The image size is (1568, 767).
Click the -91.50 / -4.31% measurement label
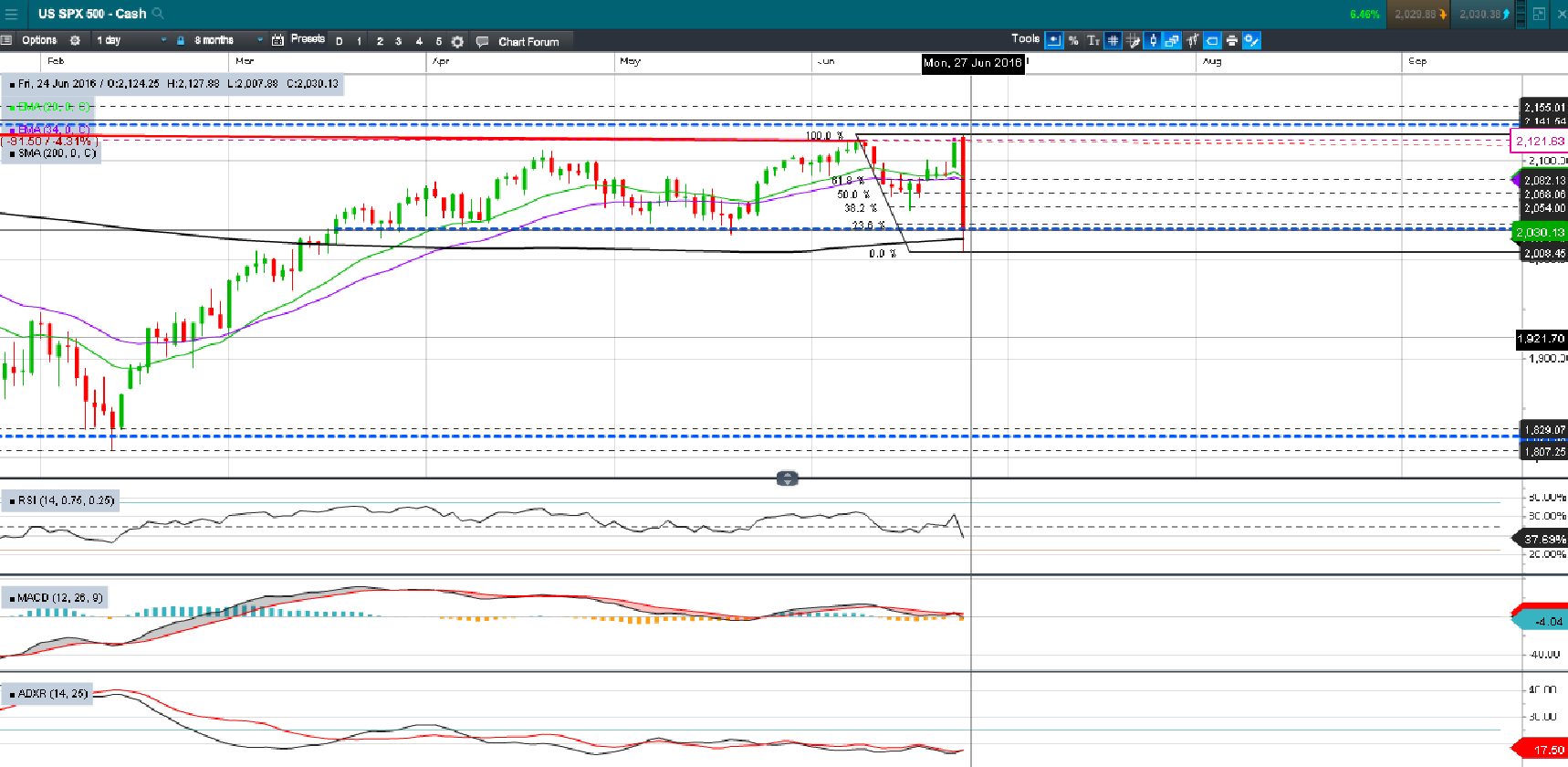pos(50,142)
